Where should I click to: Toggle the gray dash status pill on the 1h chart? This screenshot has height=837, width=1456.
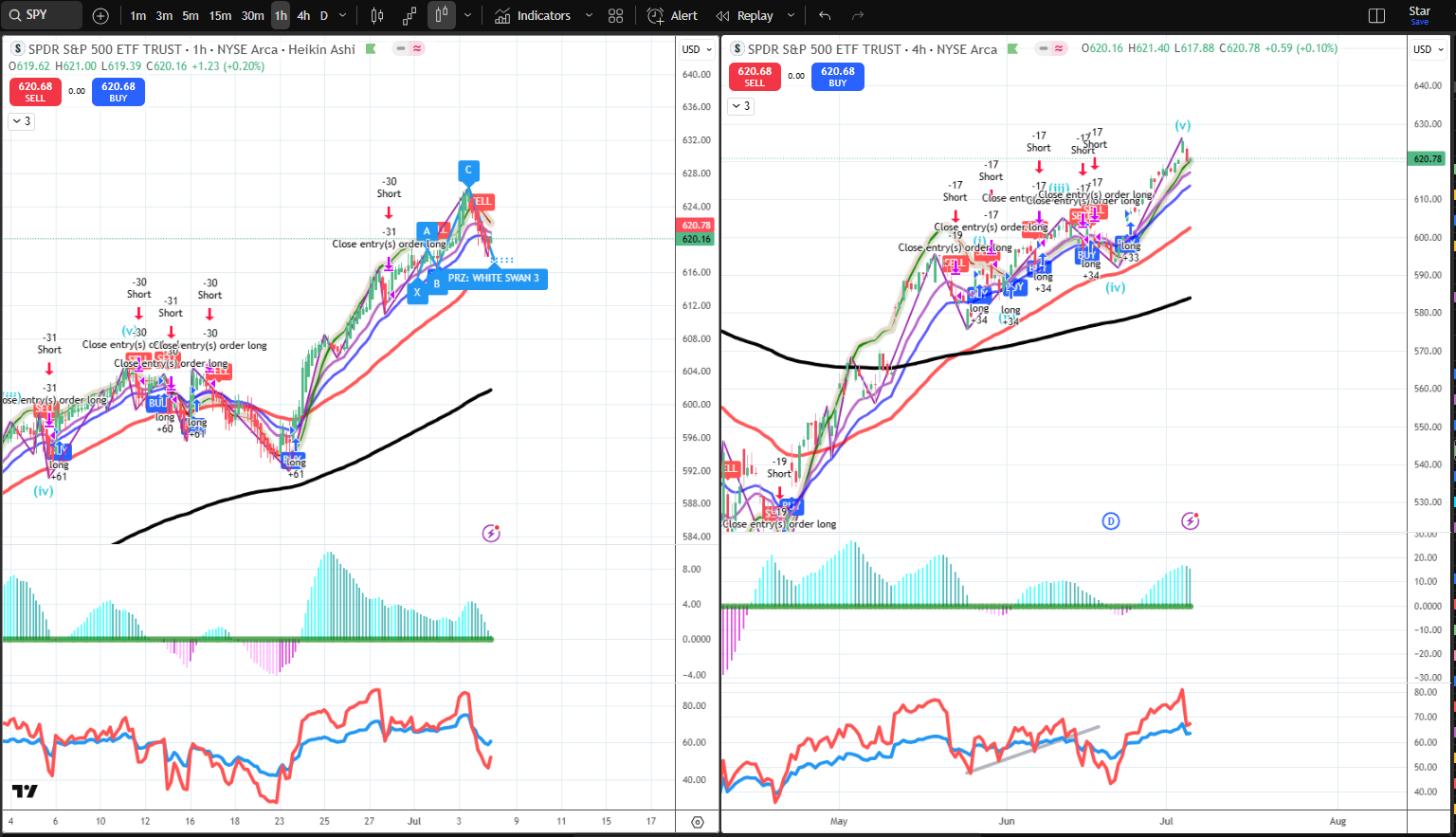tap(401, 48)
